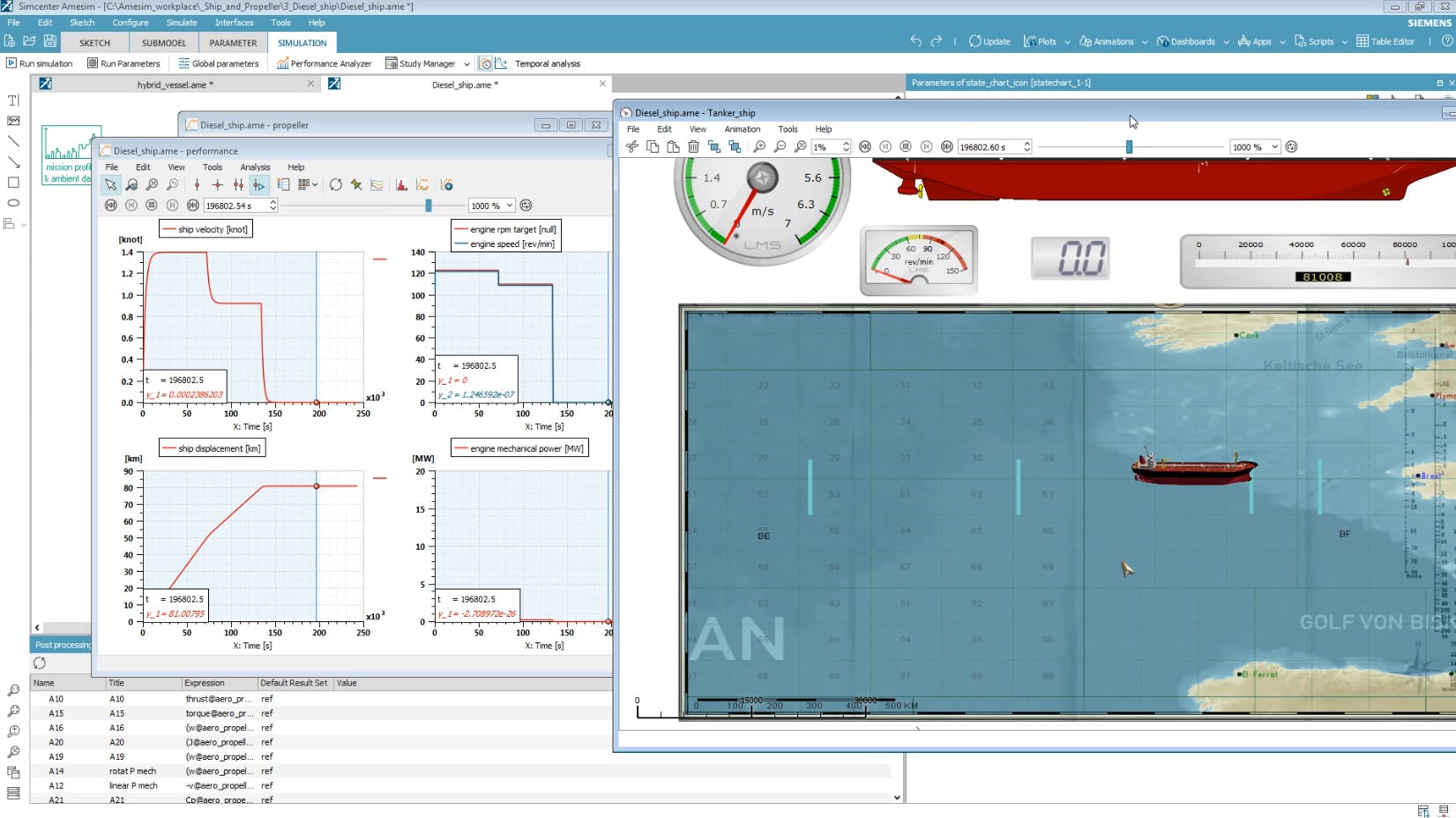Select the pointer tool in performance plot toolbar
Viewport: 1456px width, 818px height.
coord(110,184)
